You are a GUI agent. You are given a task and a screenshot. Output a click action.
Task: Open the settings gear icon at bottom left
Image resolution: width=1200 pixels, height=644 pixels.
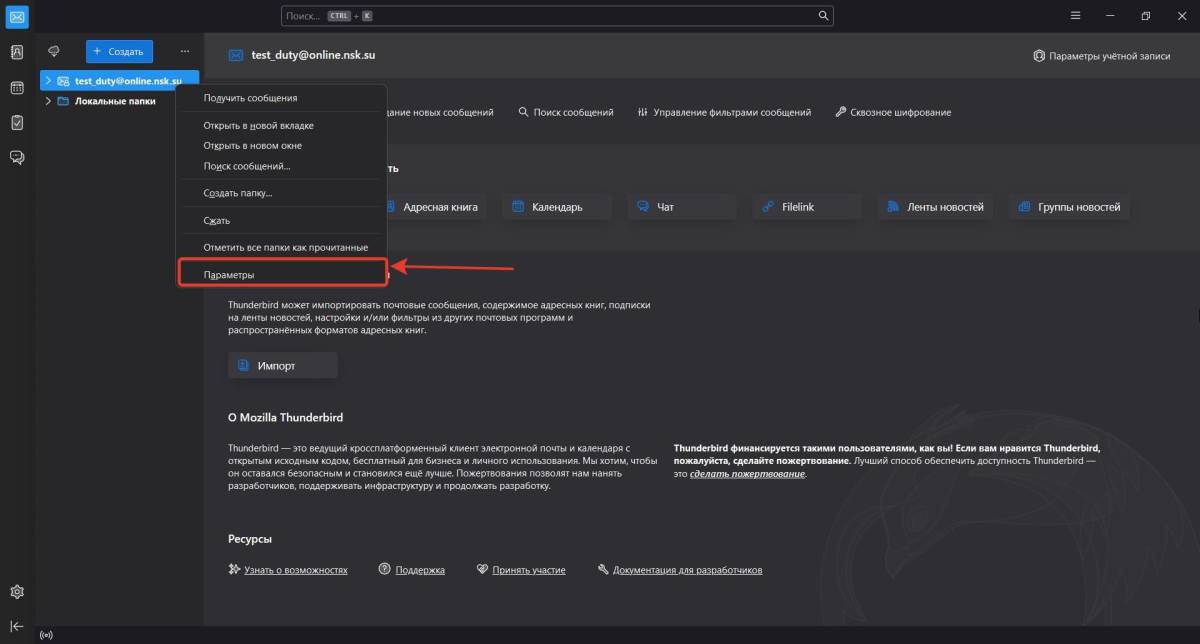17,592
